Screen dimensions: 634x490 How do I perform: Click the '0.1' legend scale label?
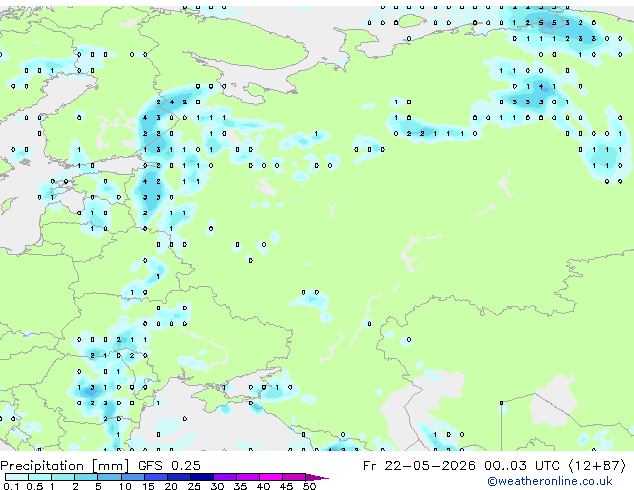[x=11, y=486]
